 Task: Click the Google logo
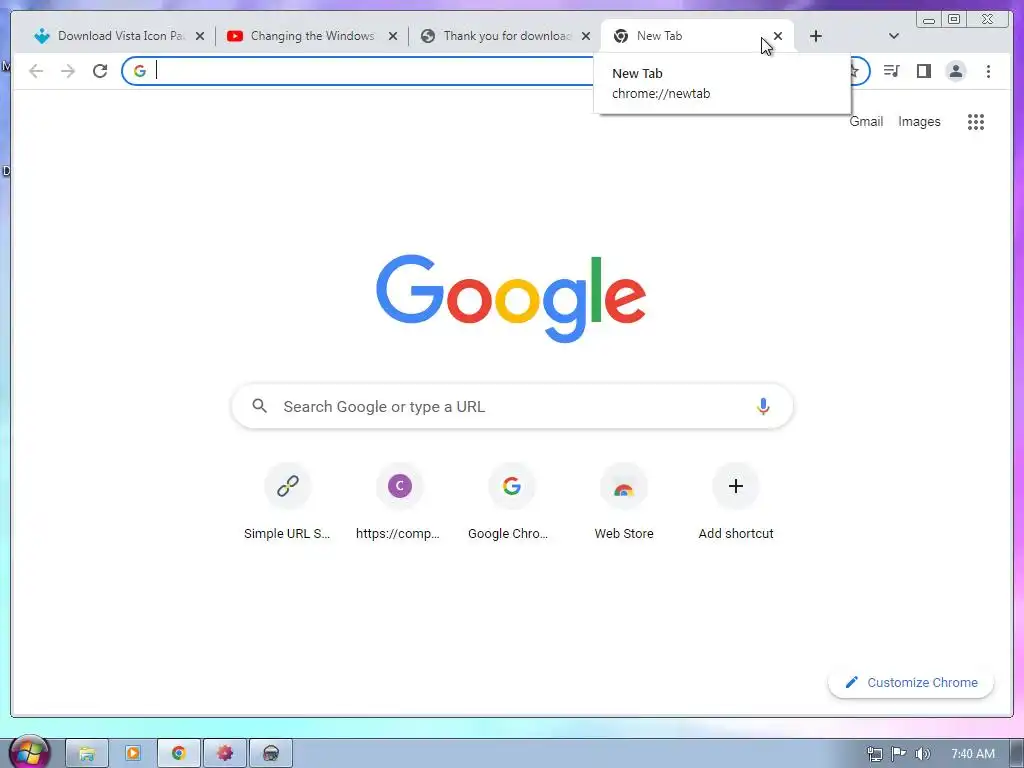(511, 298)
